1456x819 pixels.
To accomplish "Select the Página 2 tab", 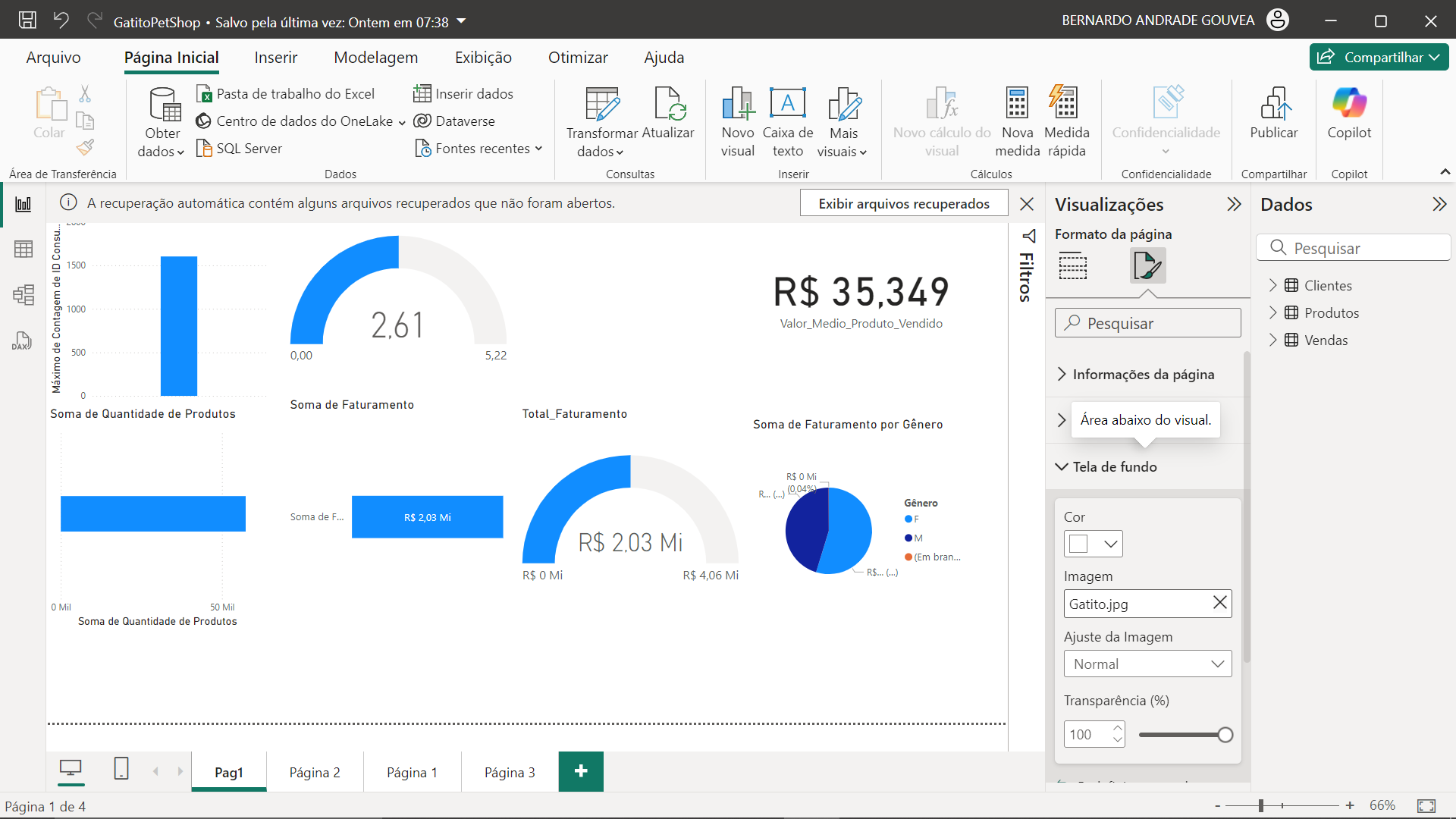I will click(x=314, y=771).
